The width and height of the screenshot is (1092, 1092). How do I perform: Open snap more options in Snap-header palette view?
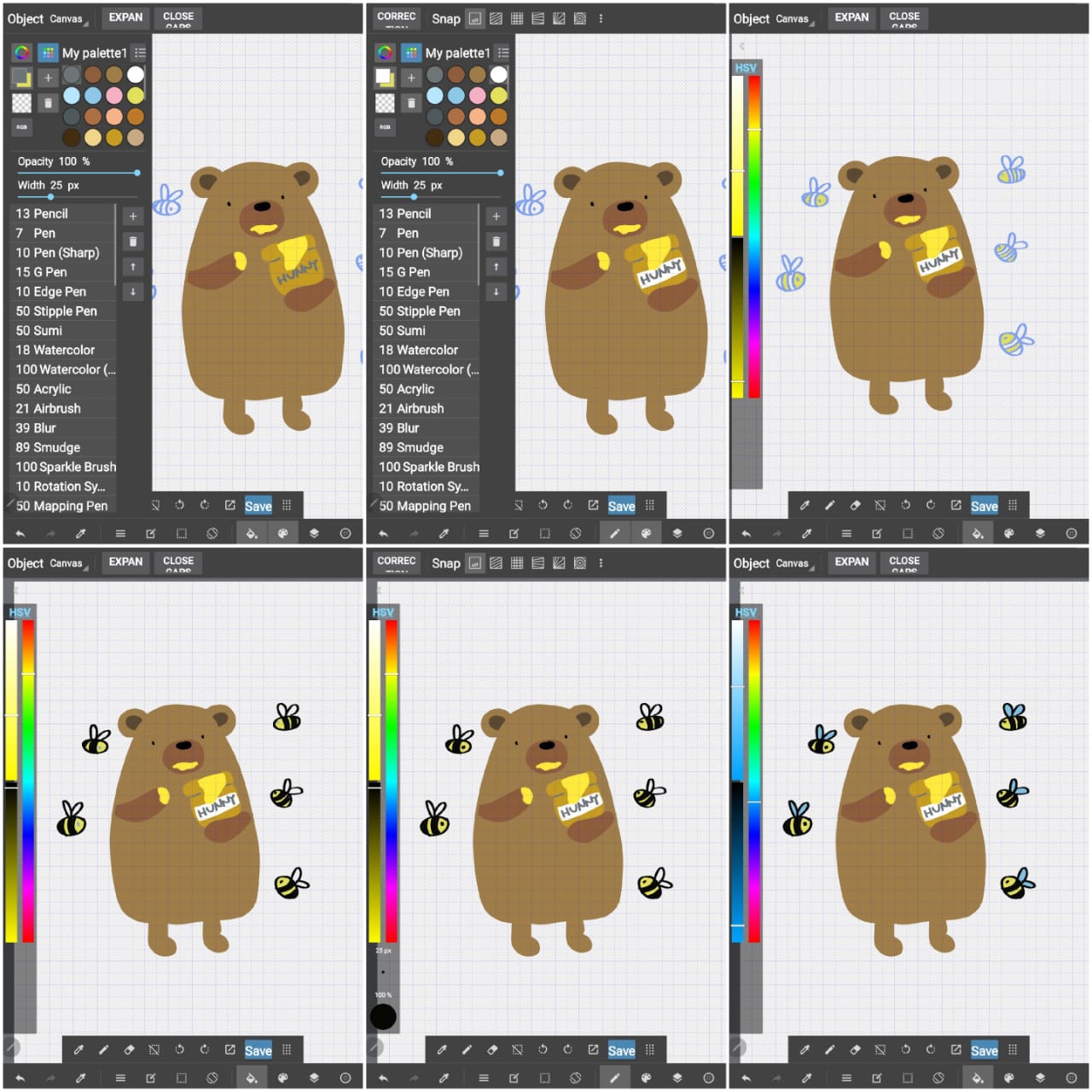(601, 18)
